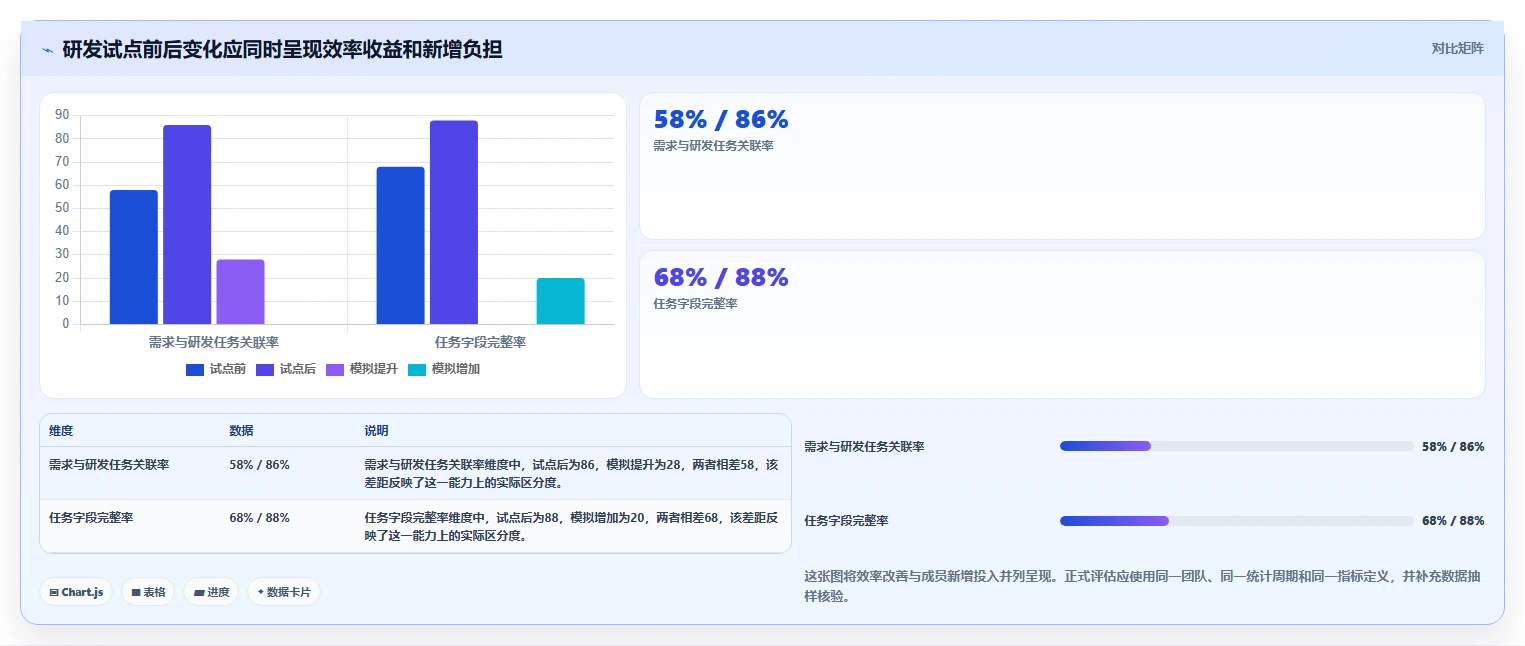Click the title 研发试点前后变化应同时呈现效率收益和新增负担
This screenshot has height=646, width=1525.
(282, 49)
